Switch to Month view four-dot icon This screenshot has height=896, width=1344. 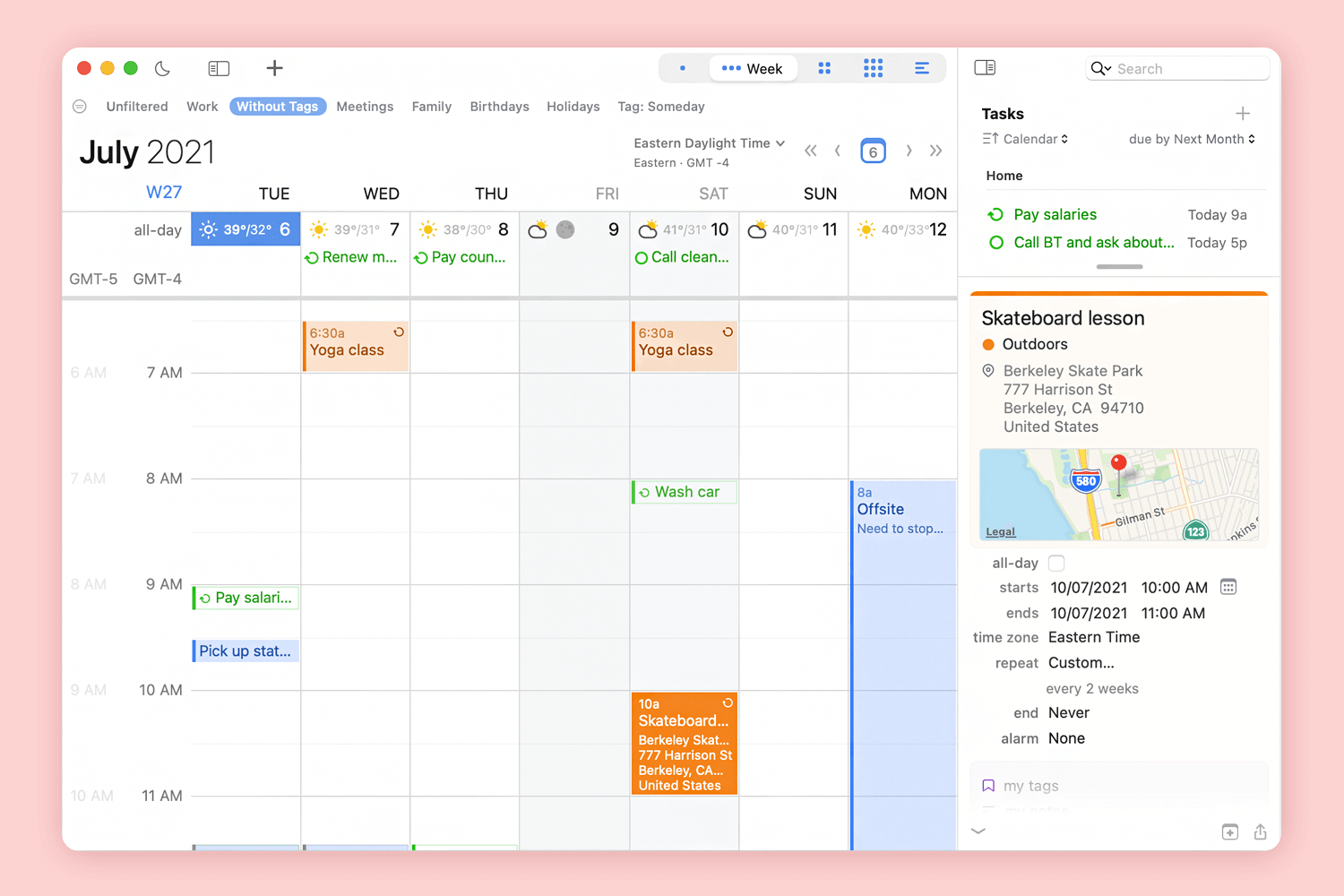pyautogui.click(x=824, y=68)
